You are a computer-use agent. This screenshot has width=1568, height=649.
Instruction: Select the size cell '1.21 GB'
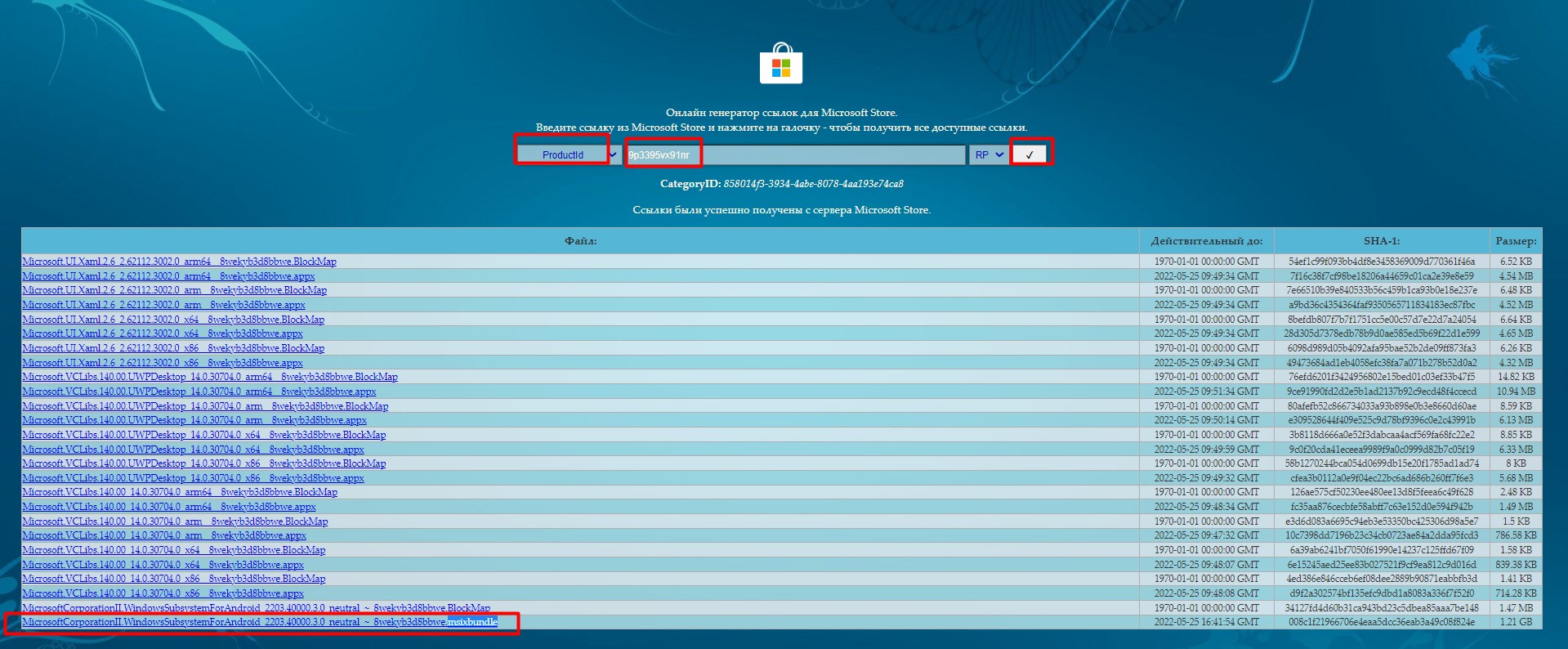tap(1516, 622)
